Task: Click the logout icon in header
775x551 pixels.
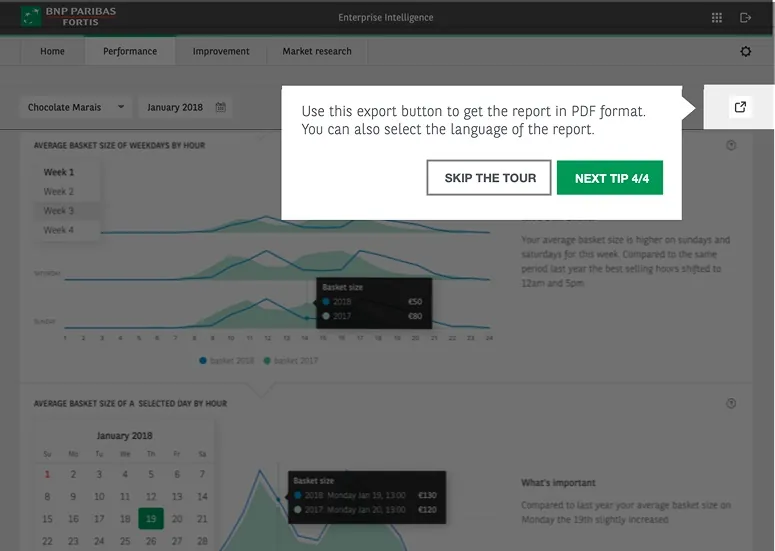Action: (x=745, y=18)
